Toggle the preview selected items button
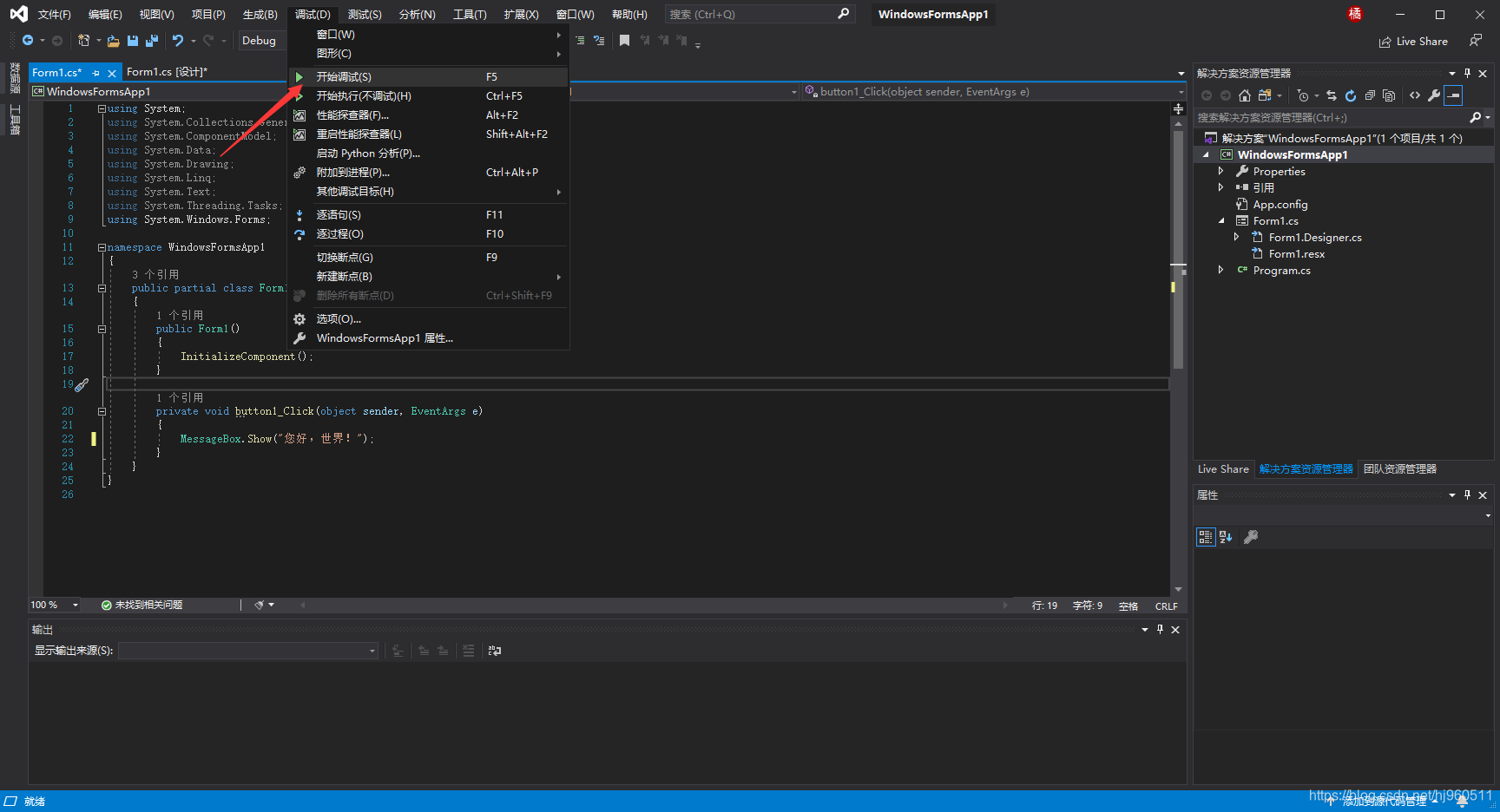Image resolution: width=1500 pixels, height=812 pixels. pyautogui.click(x=1453, y=95)
